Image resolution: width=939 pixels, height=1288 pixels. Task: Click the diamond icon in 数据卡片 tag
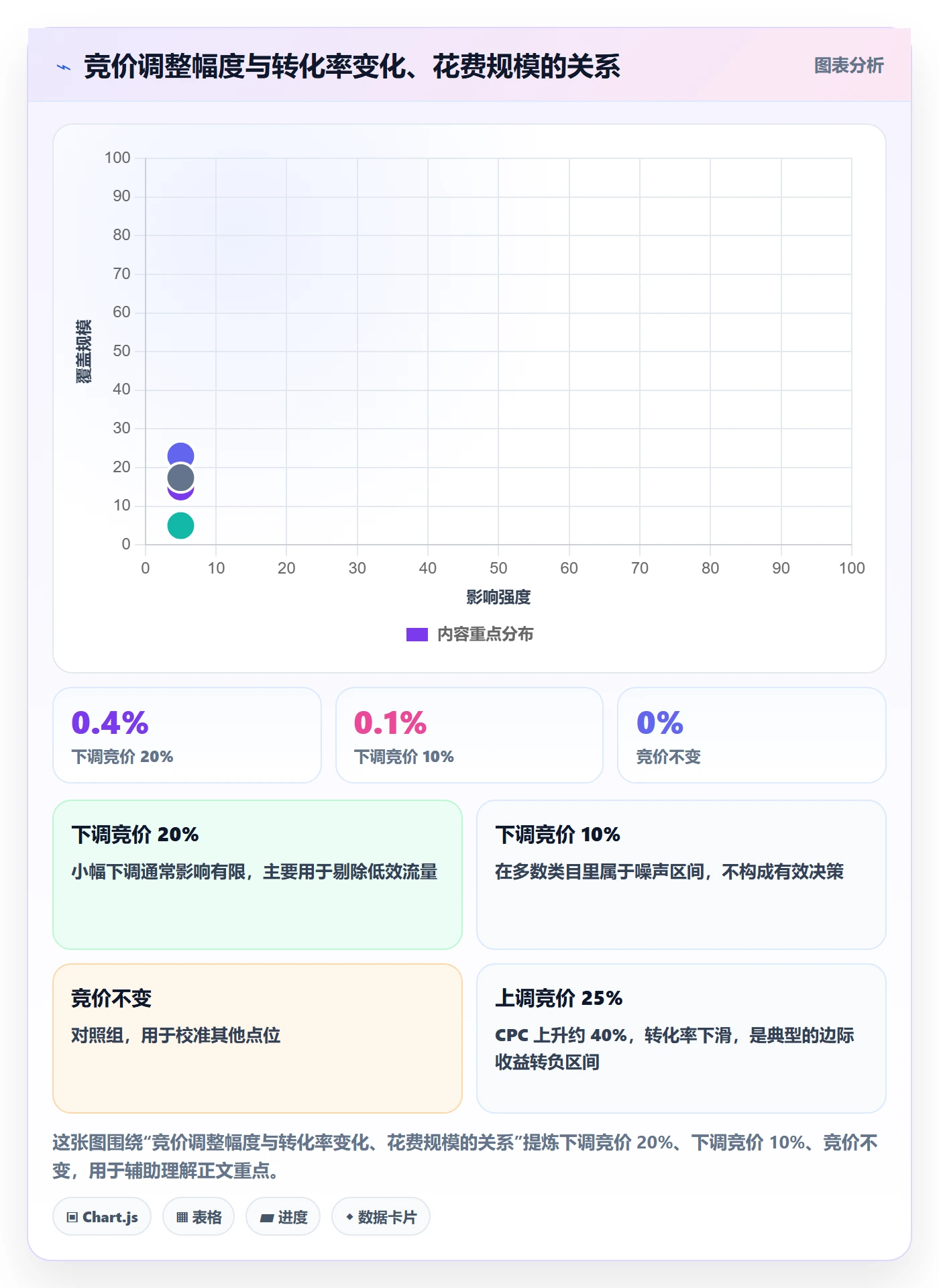(x=349, y=1216)
